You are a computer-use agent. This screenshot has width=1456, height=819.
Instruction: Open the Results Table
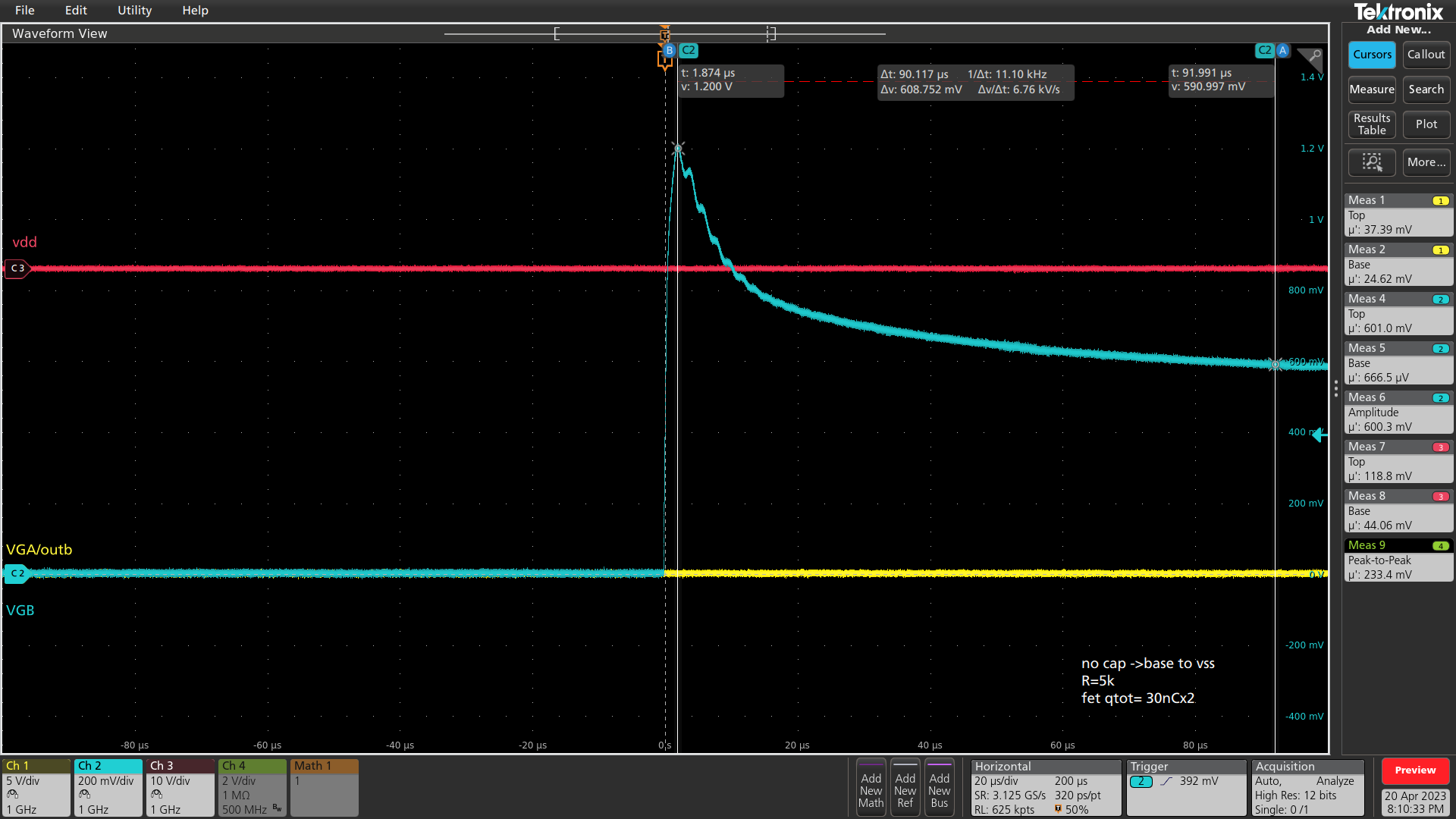tap(1371, 124)
